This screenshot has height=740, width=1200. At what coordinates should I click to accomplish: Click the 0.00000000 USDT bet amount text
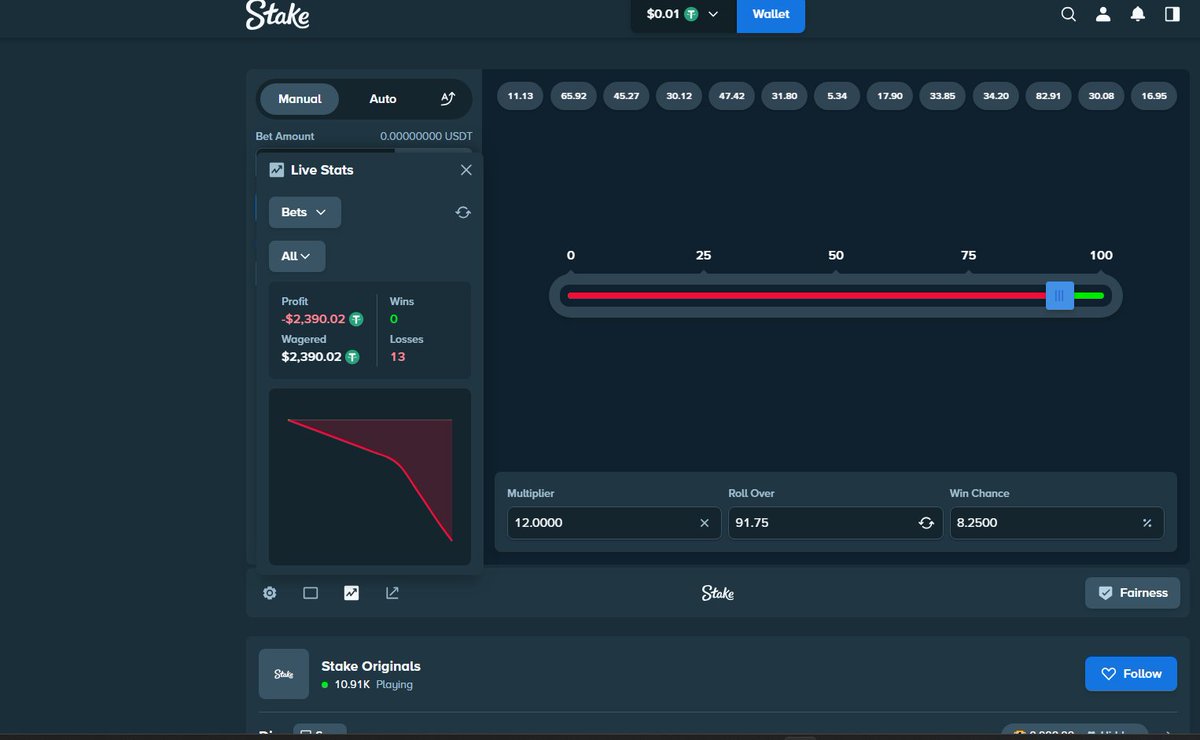coord(426,136)
